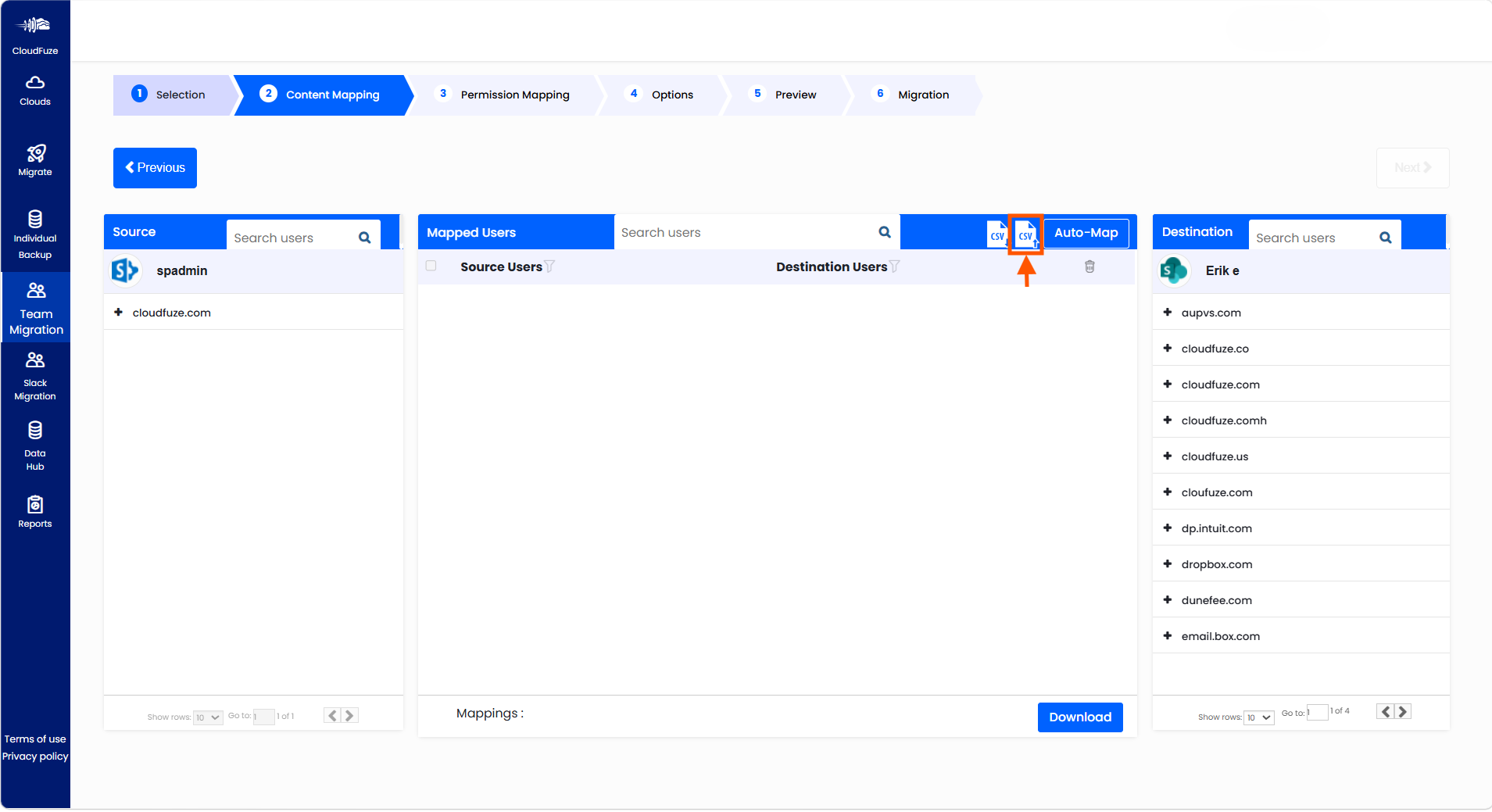Click the CSV download icon
This screenshot has height=812, width=1492.
[997, 234]
